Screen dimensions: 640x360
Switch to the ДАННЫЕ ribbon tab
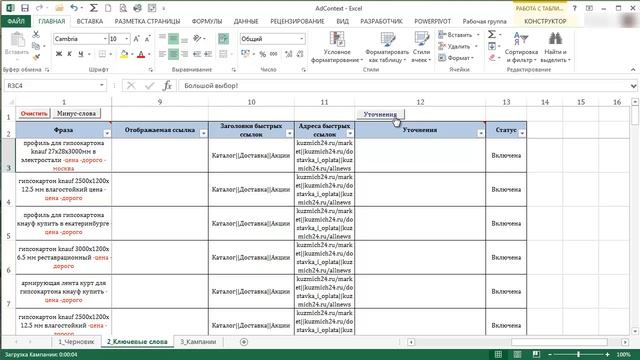click(246, 21)
